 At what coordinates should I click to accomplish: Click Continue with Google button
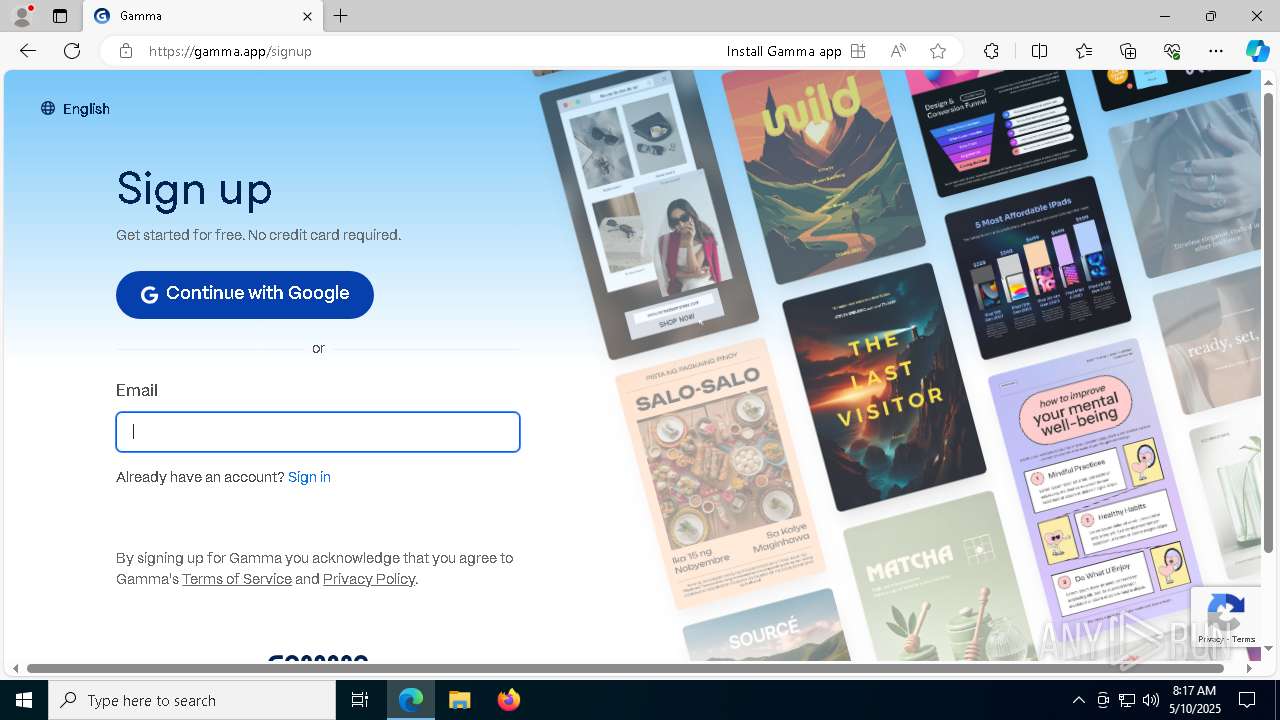pyautogui.click(x=245, y=294)
